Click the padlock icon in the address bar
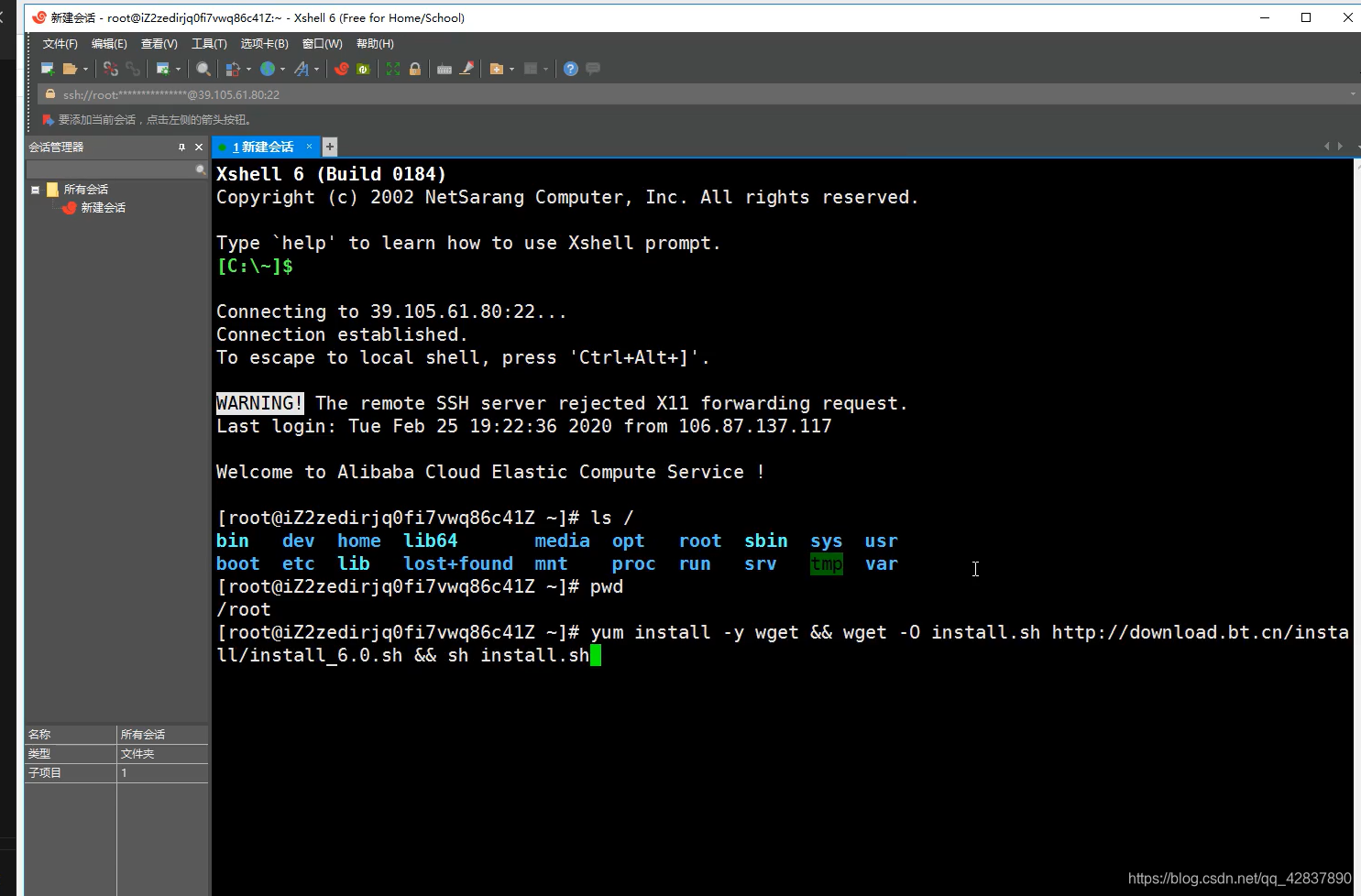Screen dimensions: 1361x896 coord(50,94)
